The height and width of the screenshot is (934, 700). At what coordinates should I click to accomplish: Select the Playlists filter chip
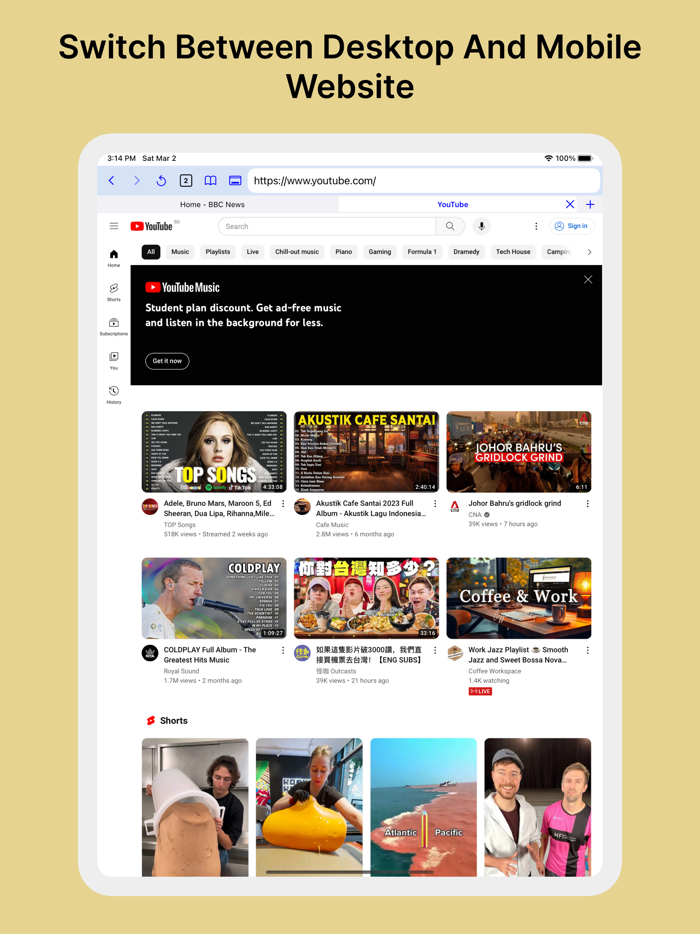[x=217, y=252]
